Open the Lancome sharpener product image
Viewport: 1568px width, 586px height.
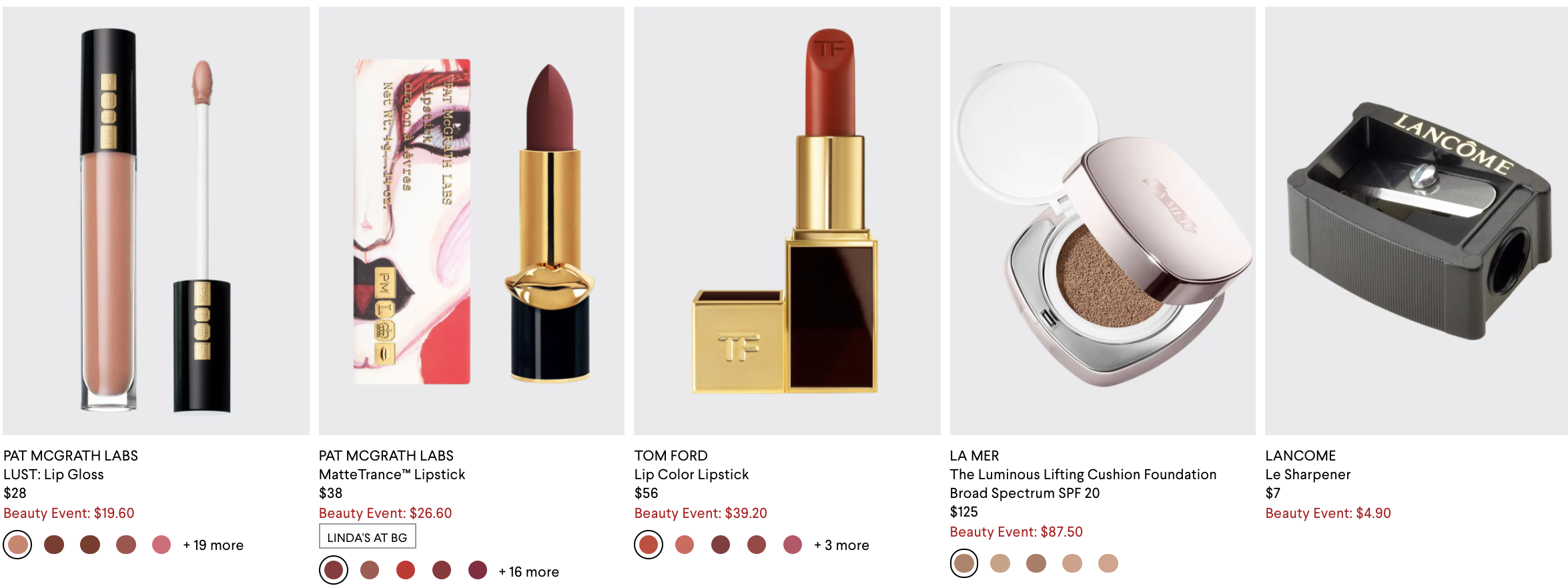tap(1417, 221)
